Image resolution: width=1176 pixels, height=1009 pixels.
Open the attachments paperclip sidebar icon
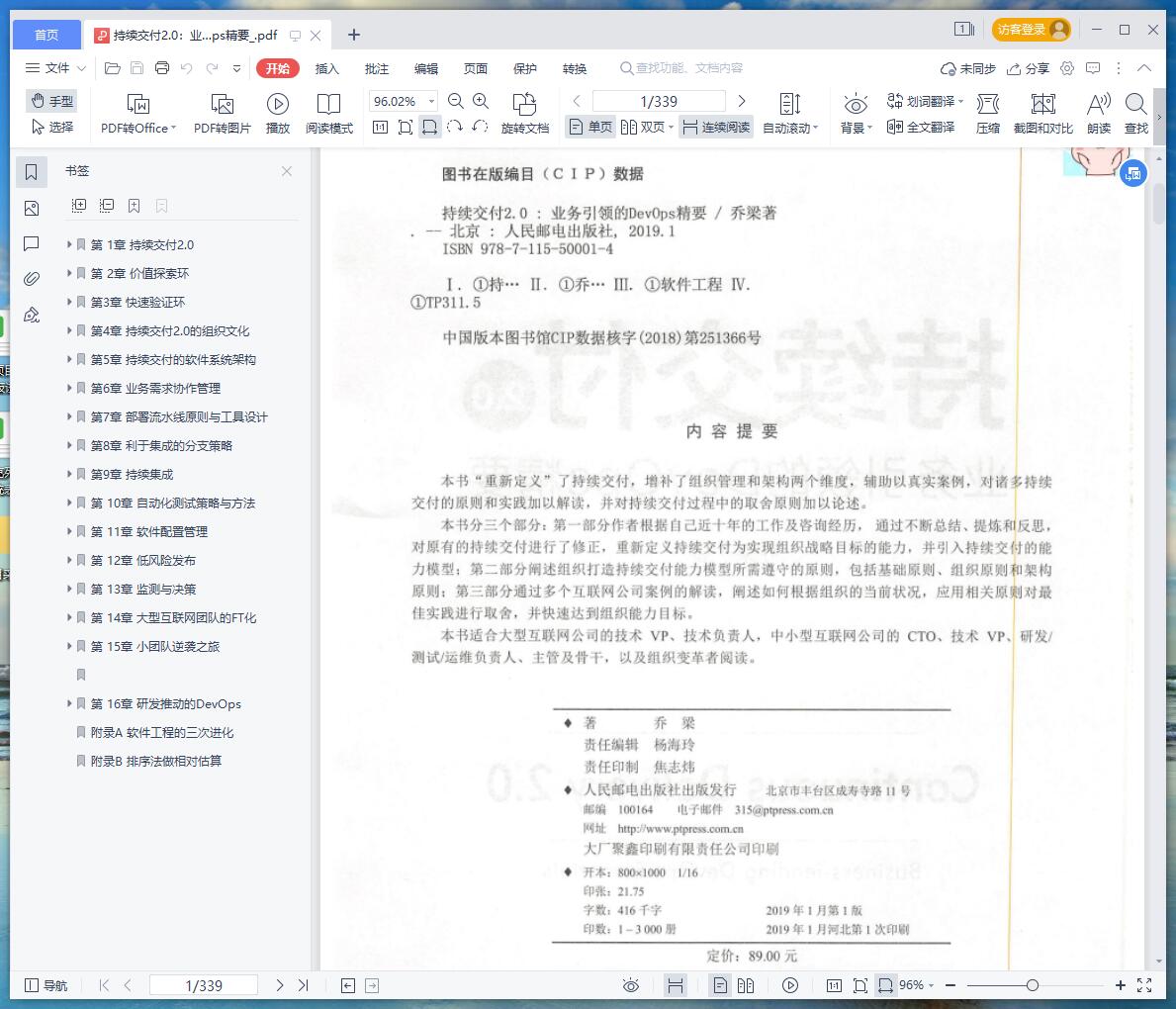tap(31, 279)
